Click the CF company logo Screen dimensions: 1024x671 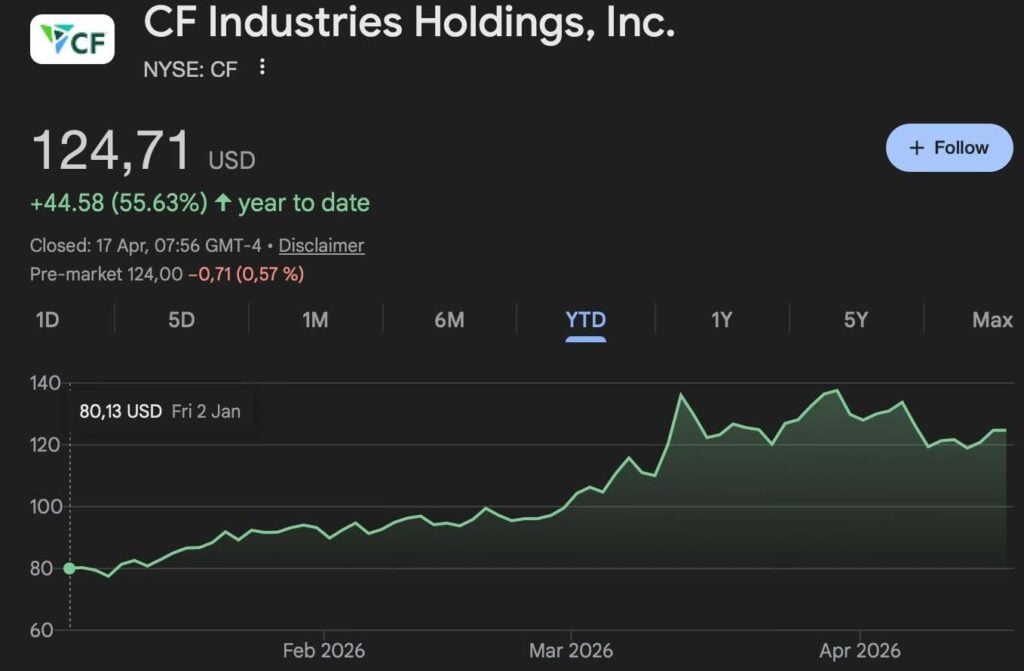(x=72, y=39)
